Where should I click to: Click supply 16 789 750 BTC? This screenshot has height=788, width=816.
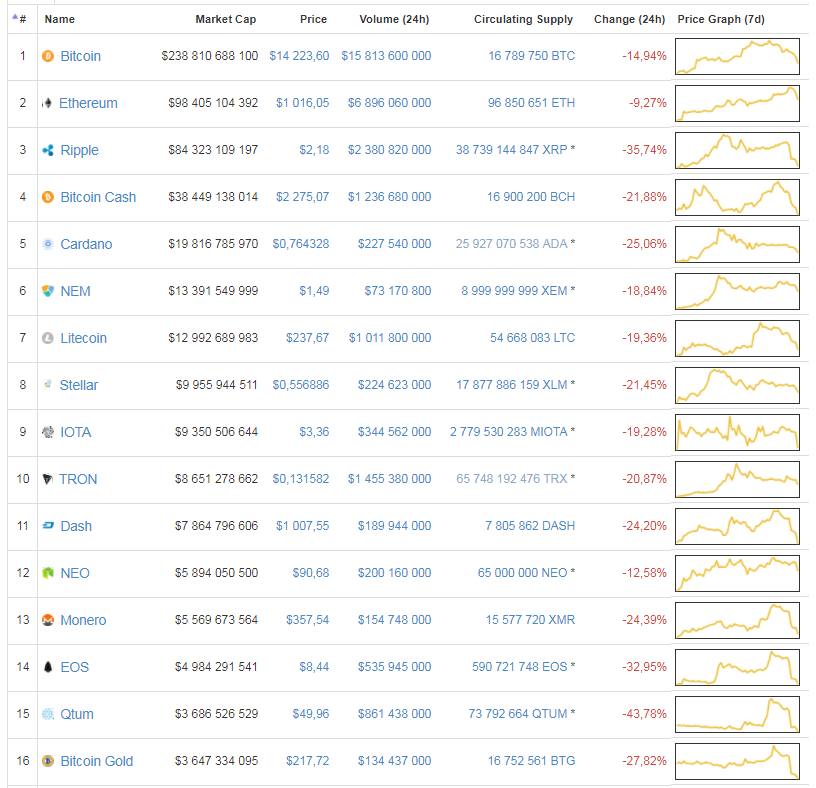tap(531, 56)
